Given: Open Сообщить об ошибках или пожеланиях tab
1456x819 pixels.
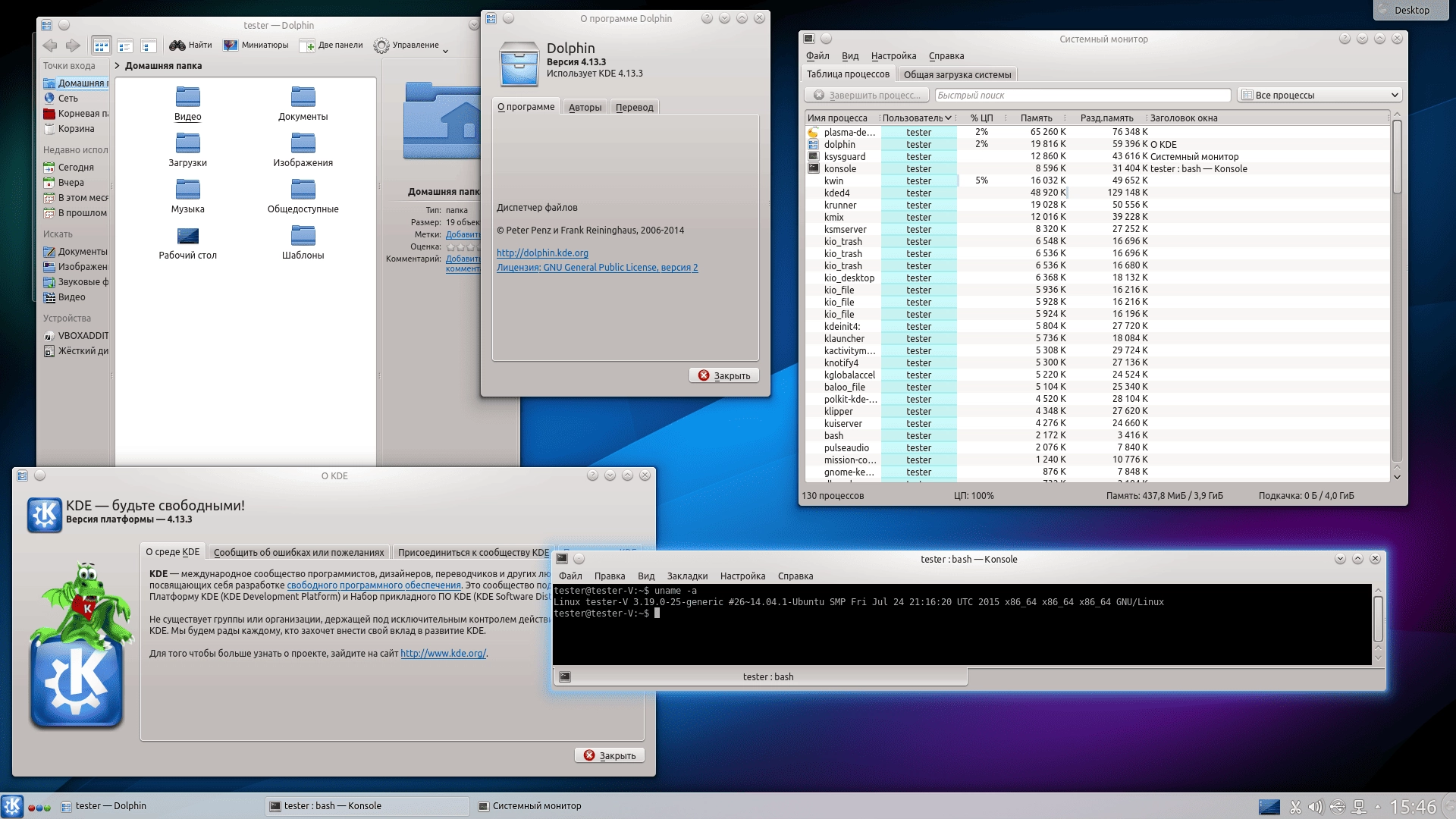Looking at the screenshot, I should point(299,553).
